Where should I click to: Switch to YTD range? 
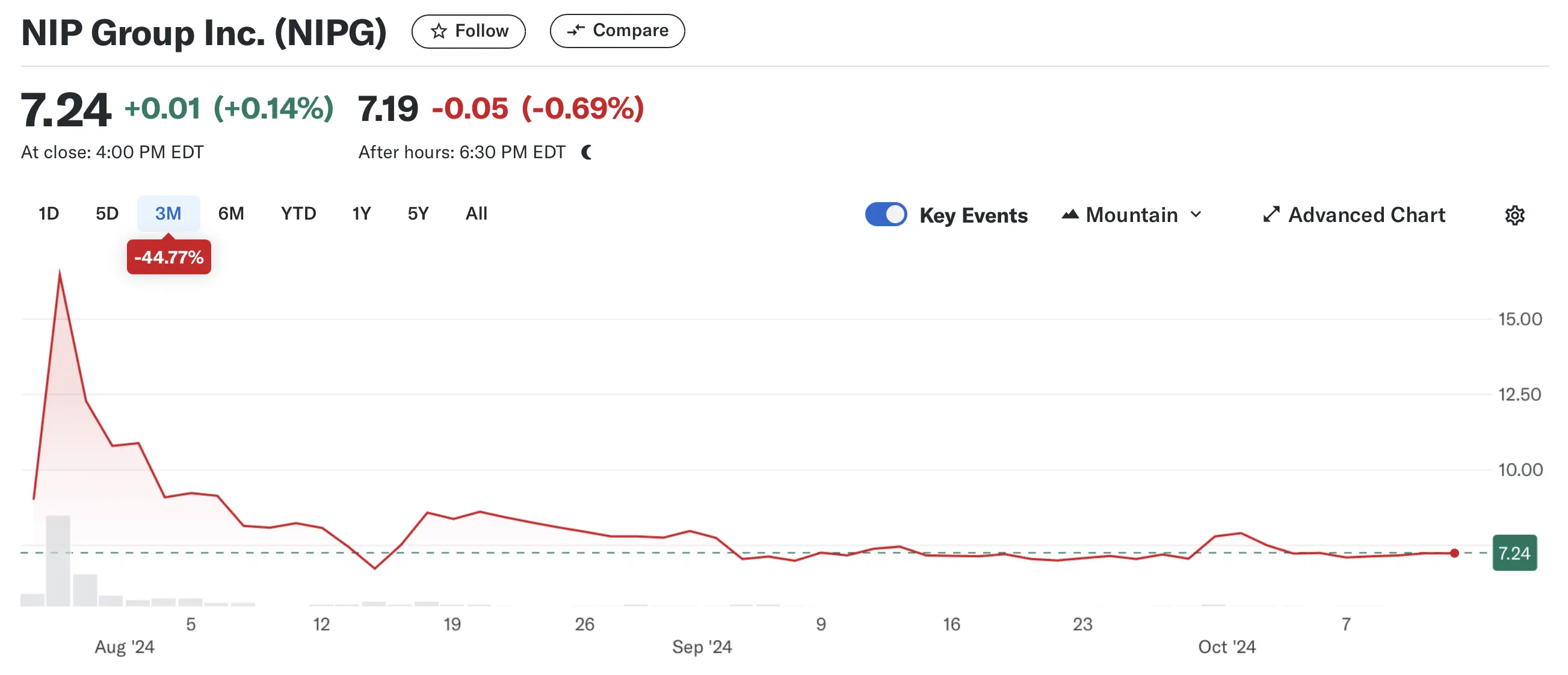tap(298, 214)
